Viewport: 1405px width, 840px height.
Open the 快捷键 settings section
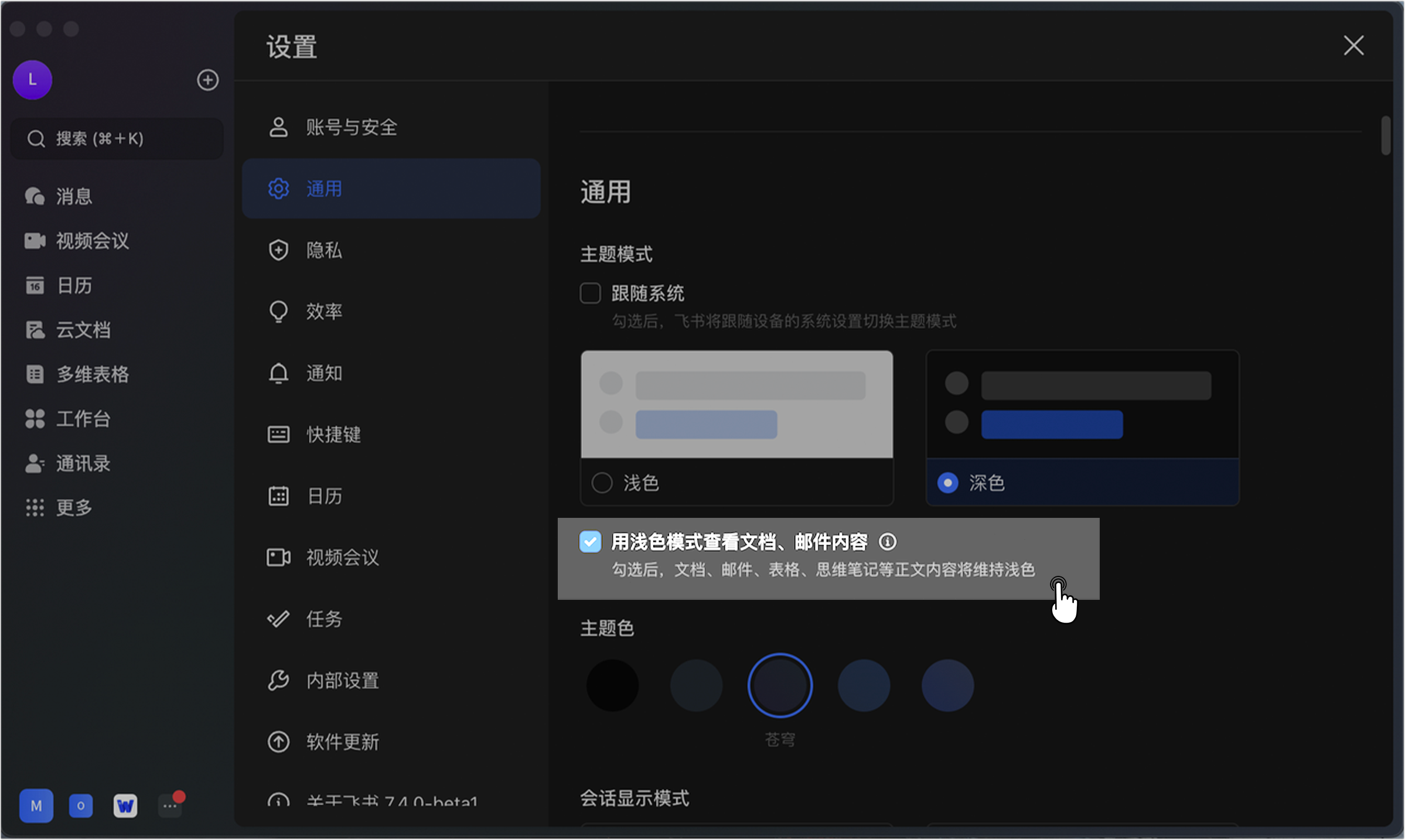click(x=333, y=435)
